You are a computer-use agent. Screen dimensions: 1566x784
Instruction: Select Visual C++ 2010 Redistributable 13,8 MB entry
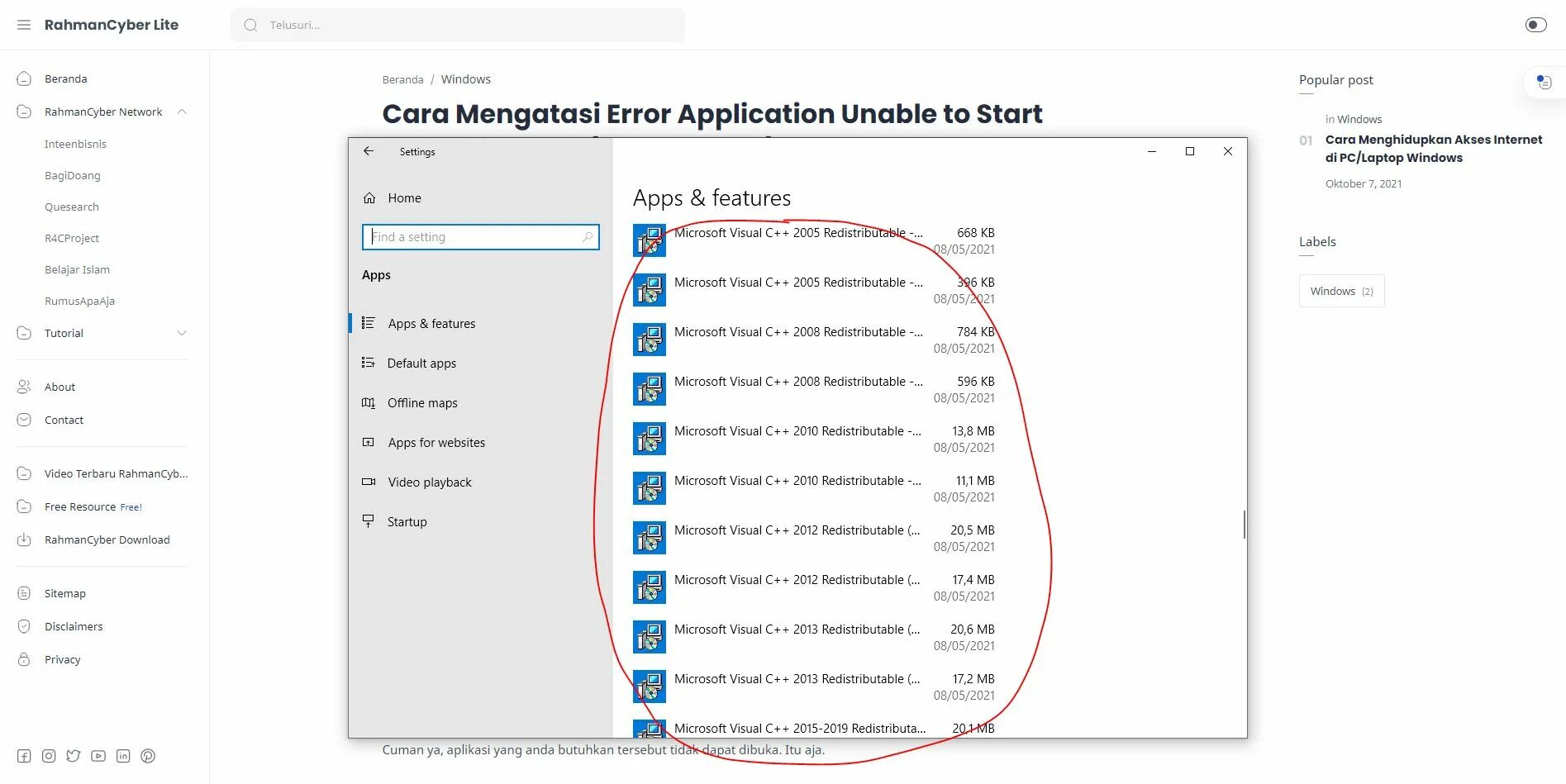[x=814, y=439]
